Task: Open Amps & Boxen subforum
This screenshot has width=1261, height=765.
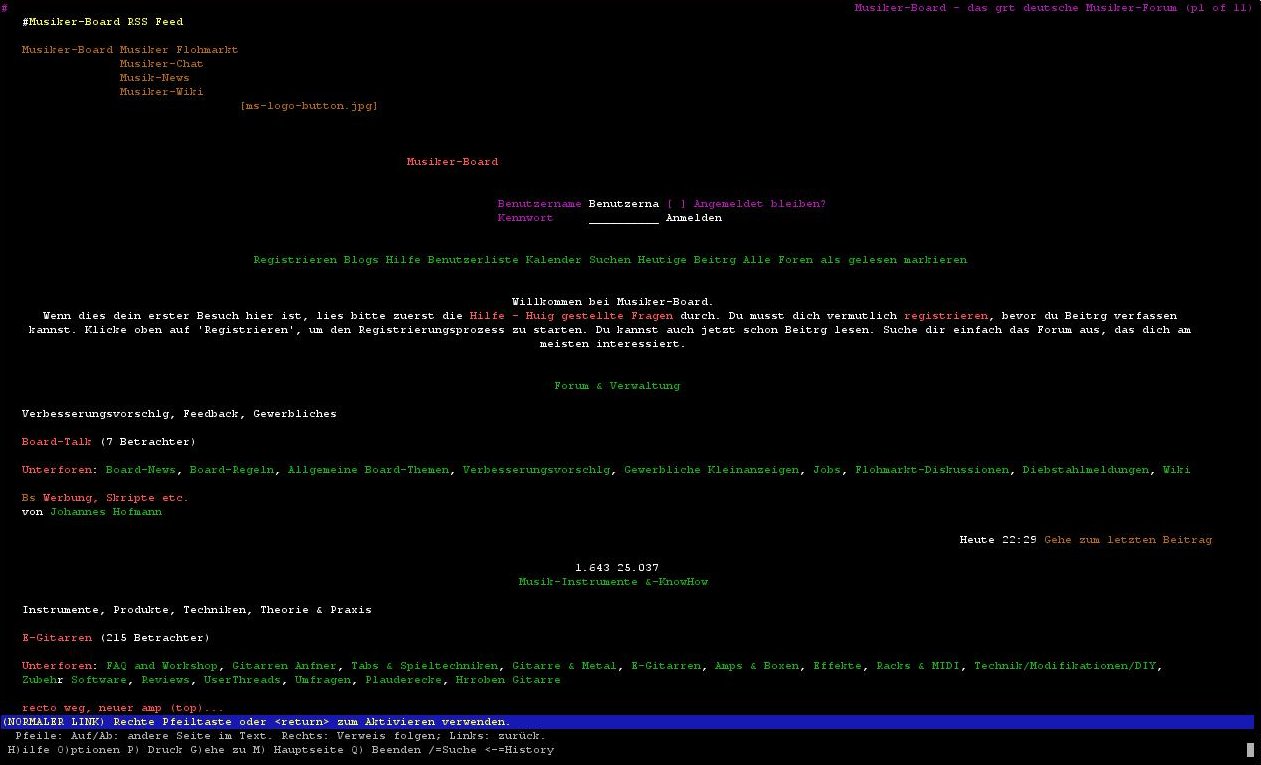Action: pyautogui.click(x=757, y=666)
